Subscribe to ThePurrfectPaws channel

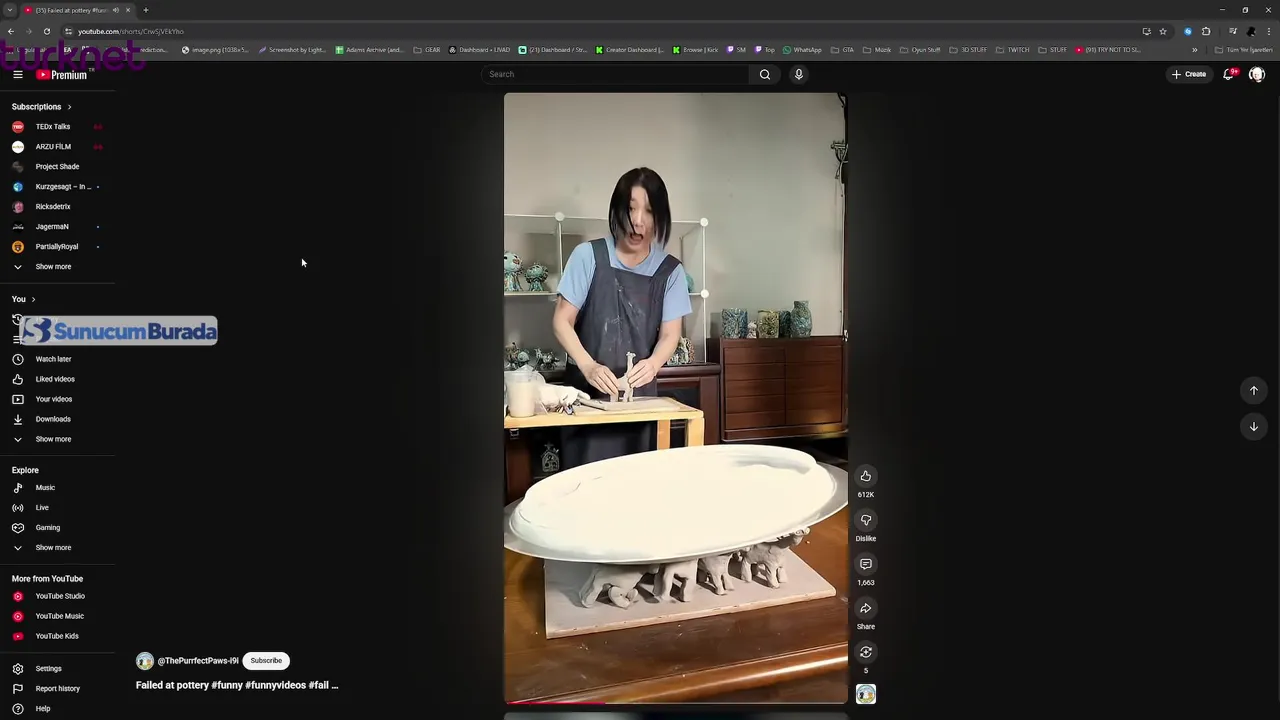266,661
